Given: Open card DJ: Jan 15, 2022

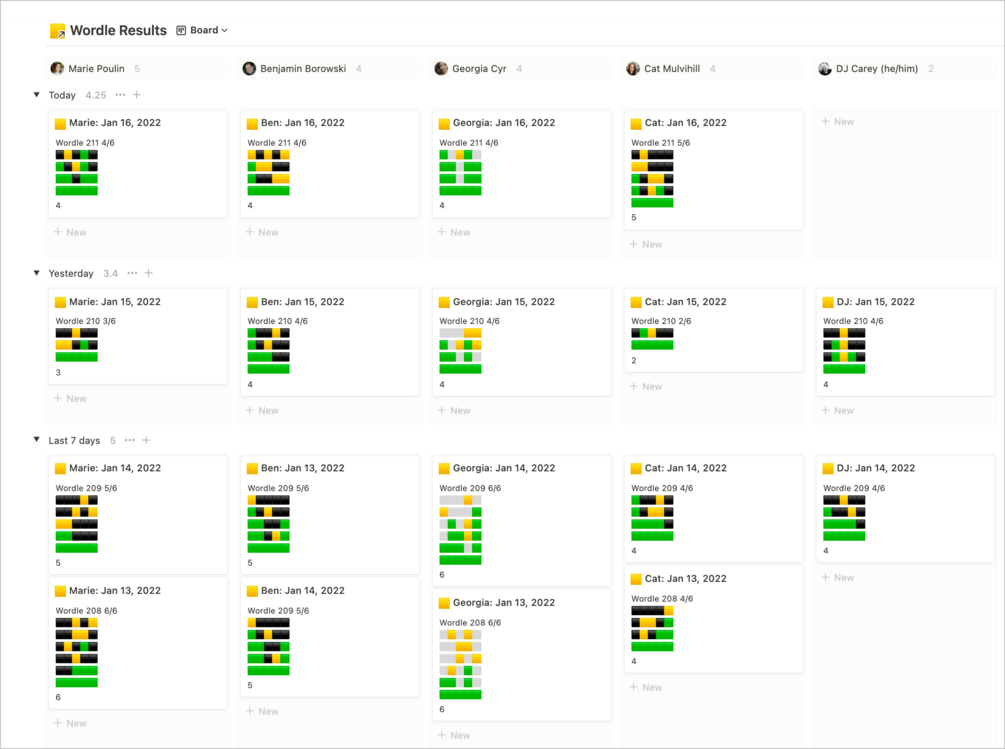Looking at the screenshot, I should click(905, 342).
